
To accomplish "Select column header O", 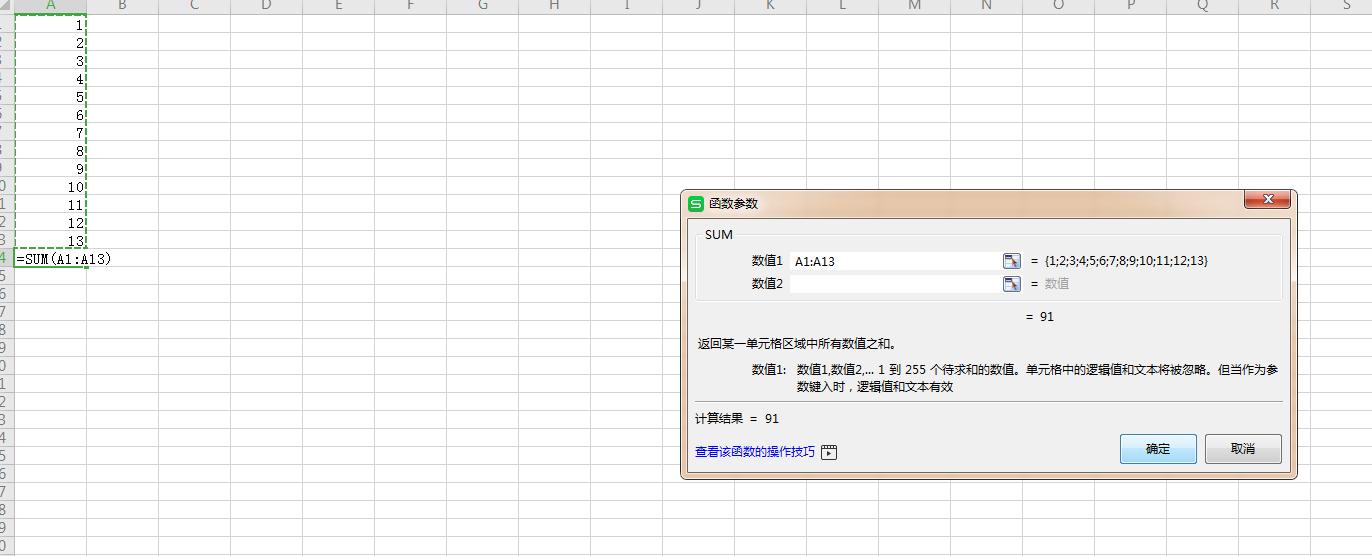I will click(1058, 6).
